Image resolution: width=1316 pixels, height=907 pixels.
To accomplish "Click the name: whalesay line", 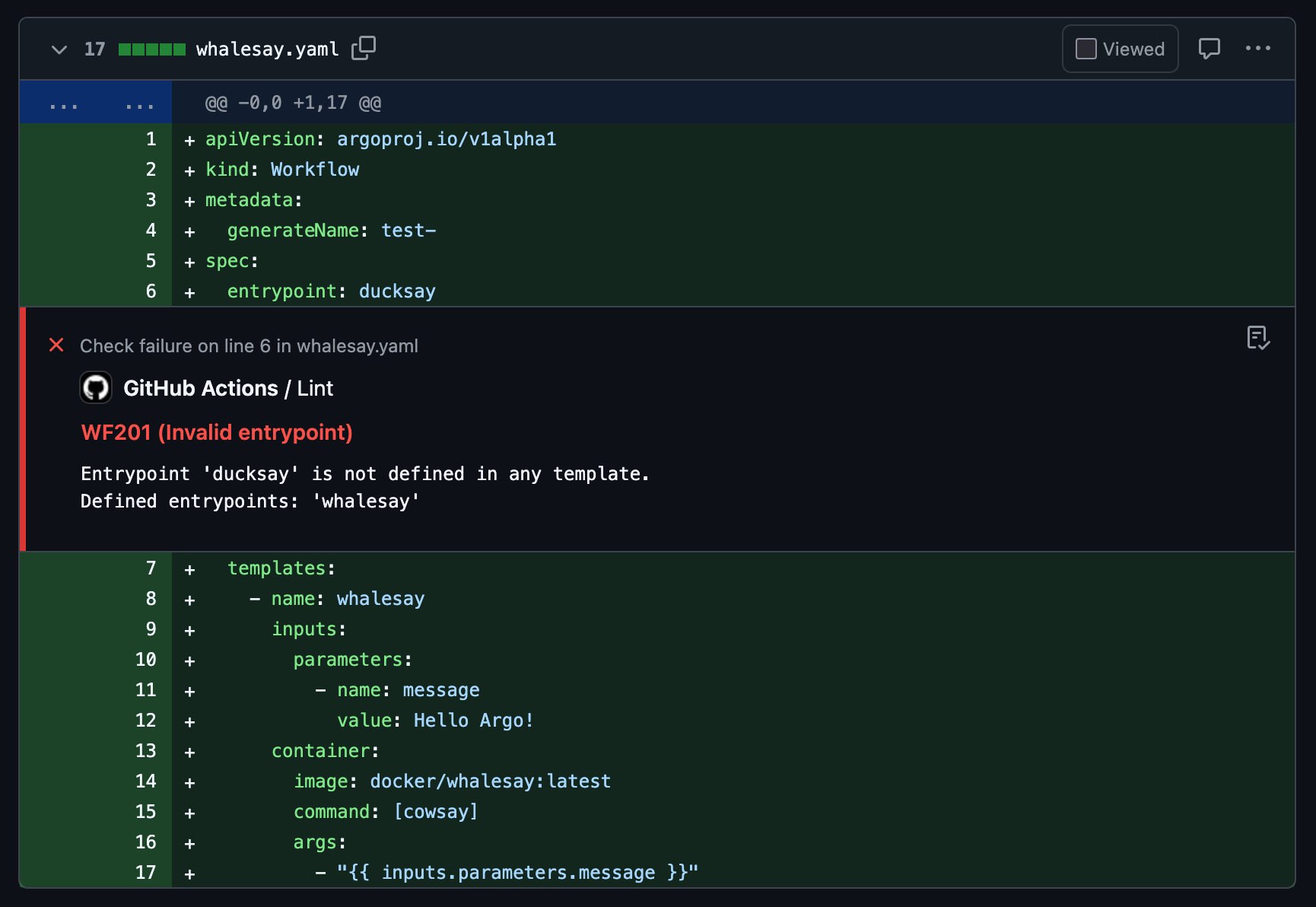I will (x=733, y=599).
